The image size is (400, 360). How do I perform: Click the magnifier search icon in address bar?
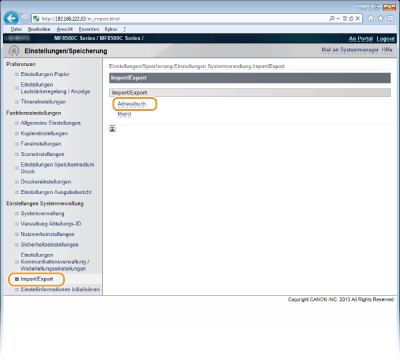[332, 18]
